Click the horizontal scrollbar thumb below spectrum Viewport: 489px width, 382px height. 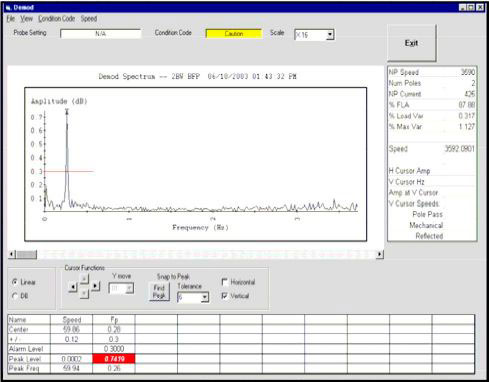pos(27,254)
